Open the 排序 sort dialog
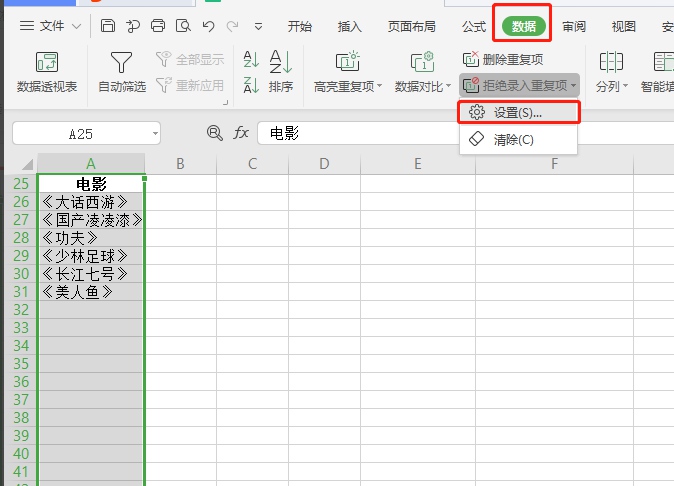Screen dimensions: 674x486 click(x=281, y=72)
